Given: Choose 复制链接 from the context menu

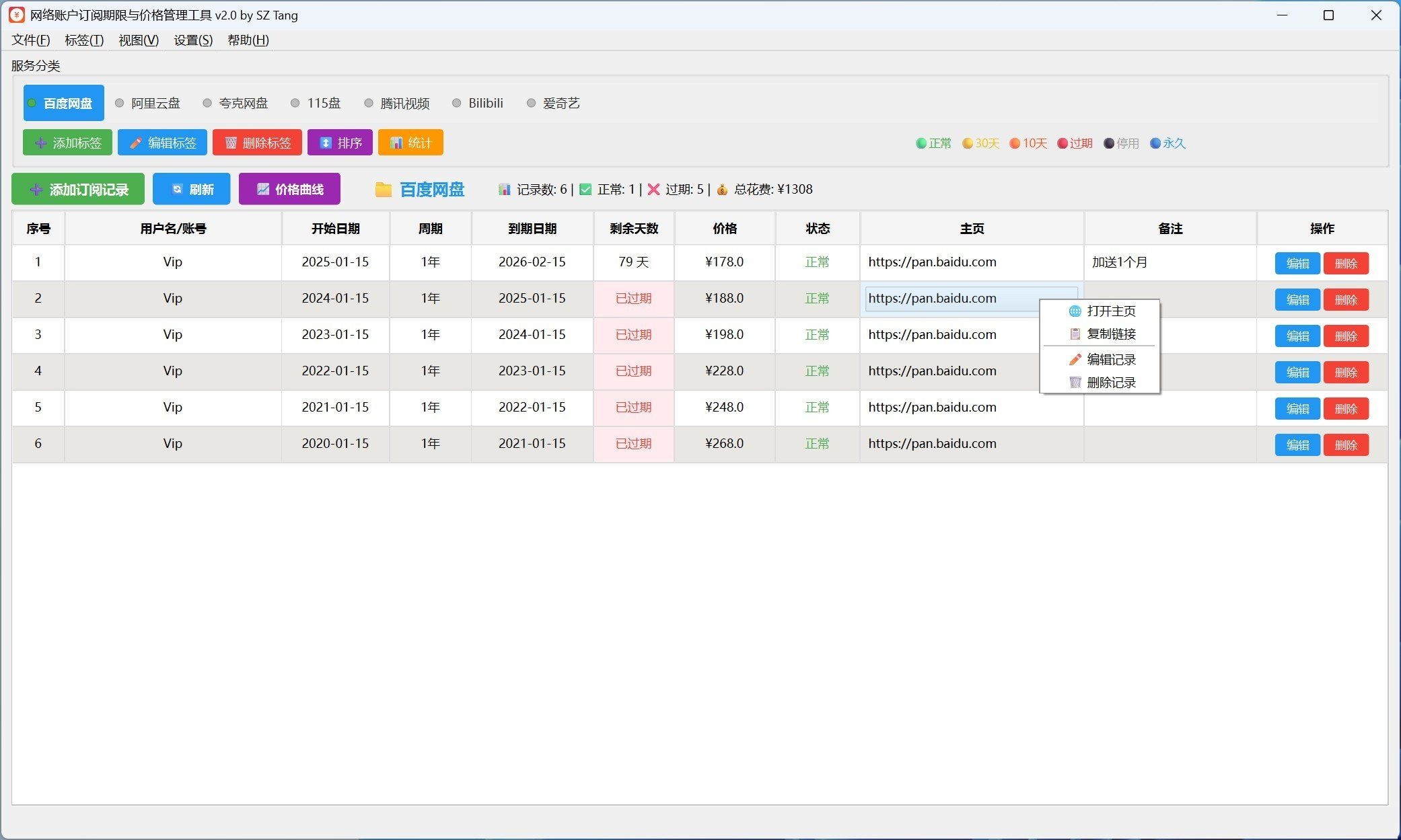Looking at the screenshot, I should (1110, 334).
